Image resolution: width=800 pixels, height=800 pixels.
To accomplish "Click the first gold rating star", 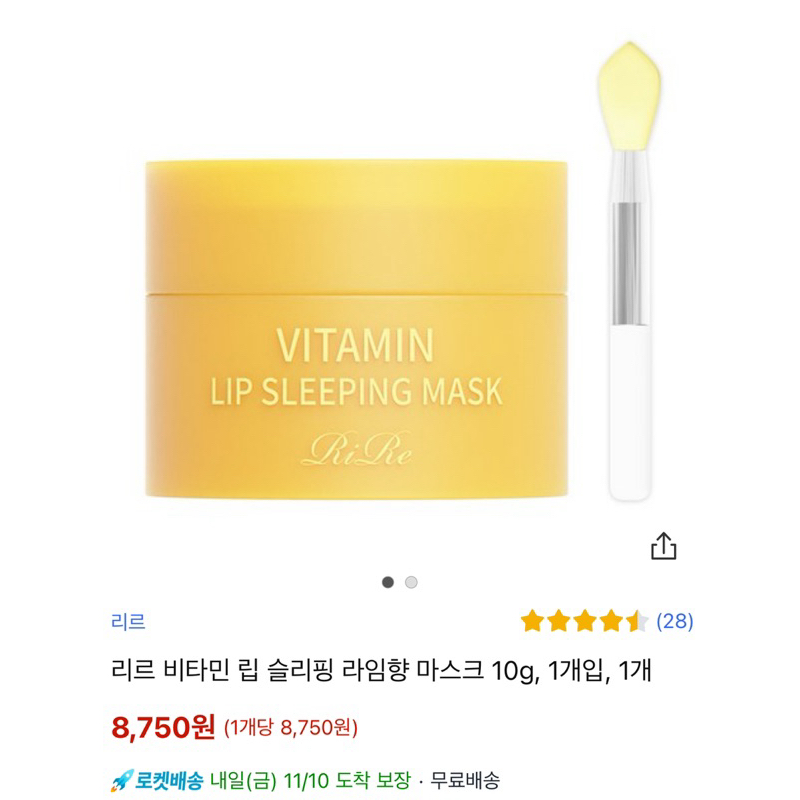I will [x=532, y=621].
